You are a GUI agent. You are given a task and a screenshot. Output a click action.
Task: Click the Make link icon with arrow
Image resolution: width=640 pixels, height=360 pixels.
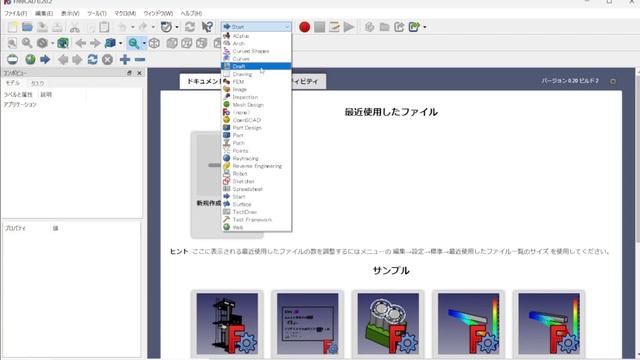tap(399, 27)
